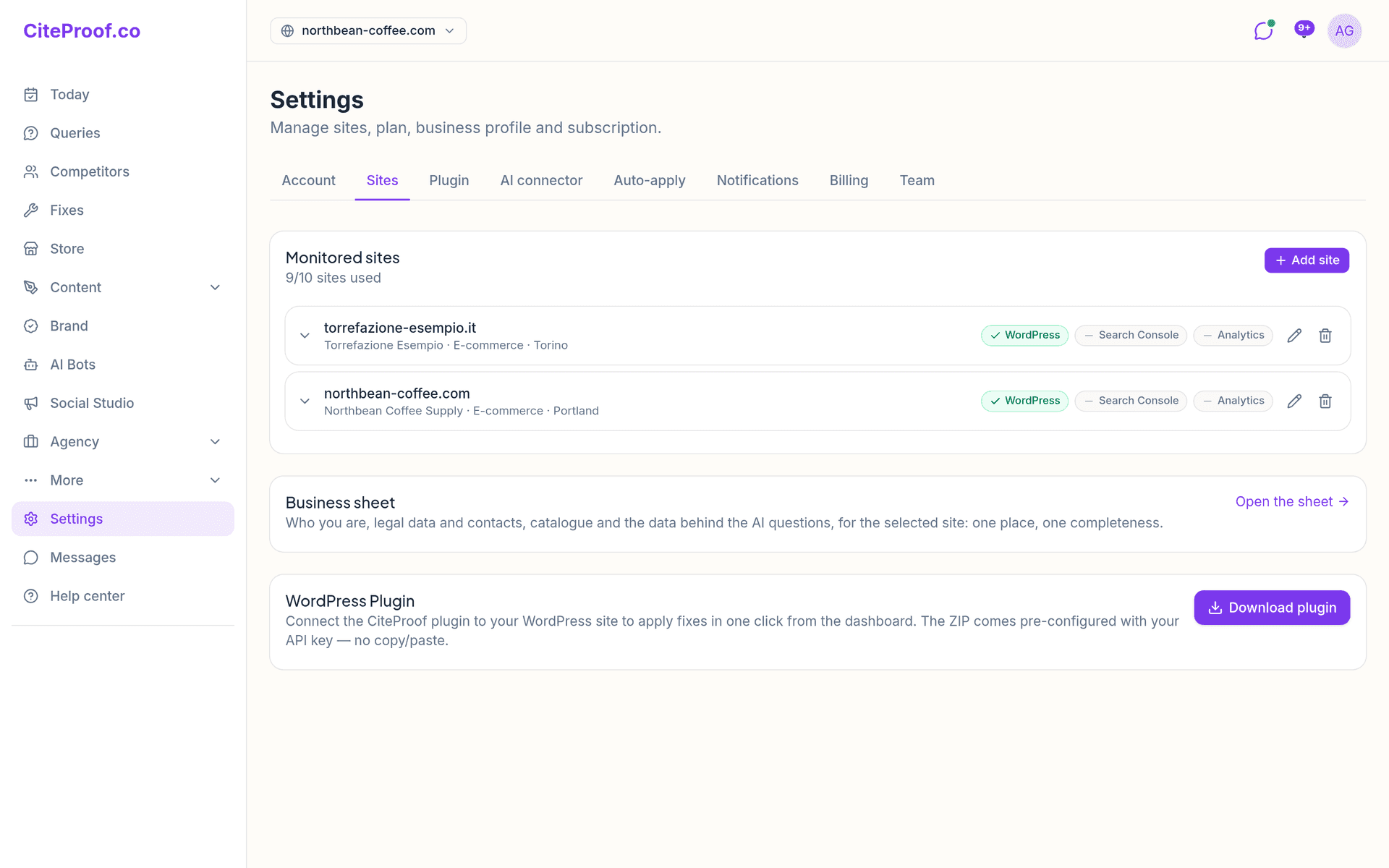Image resolution: width=1389 pixels, height=868 pixels.
Task: Open the AG user avatar menu
Action: [x=1344, y=31]
